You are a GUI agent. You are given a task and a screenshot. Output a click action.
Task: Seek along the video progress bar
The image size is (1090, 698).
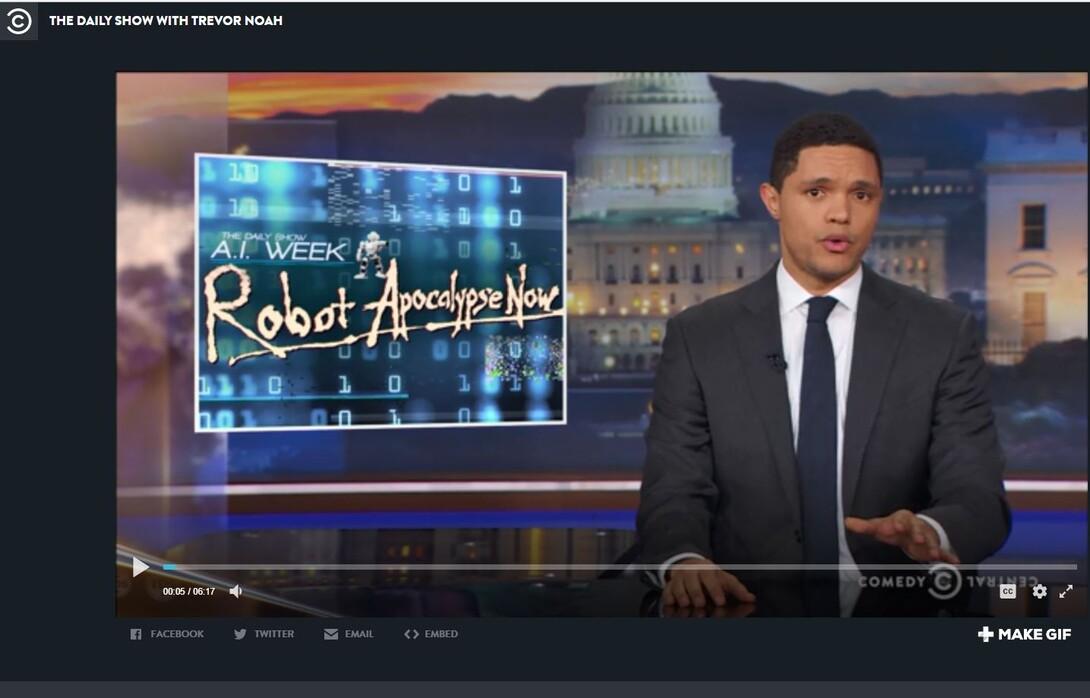tap(619, 567)
